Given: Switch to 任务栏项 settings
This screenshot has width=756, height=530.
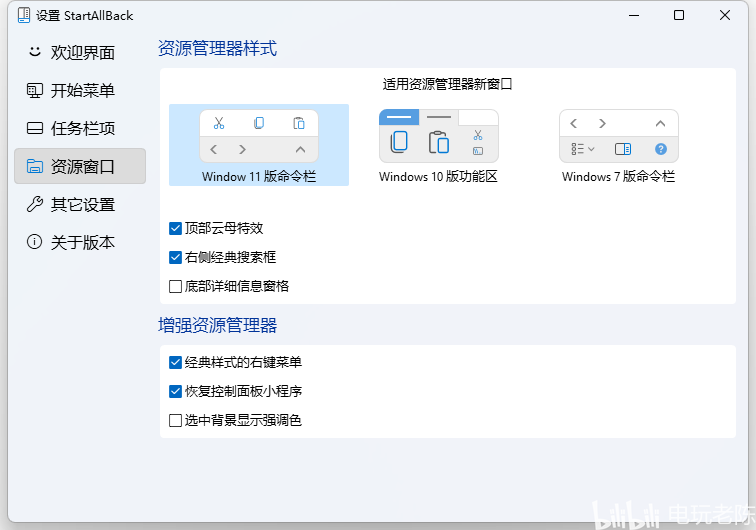Looking at the screenshot, I should (x=80, y=128).
